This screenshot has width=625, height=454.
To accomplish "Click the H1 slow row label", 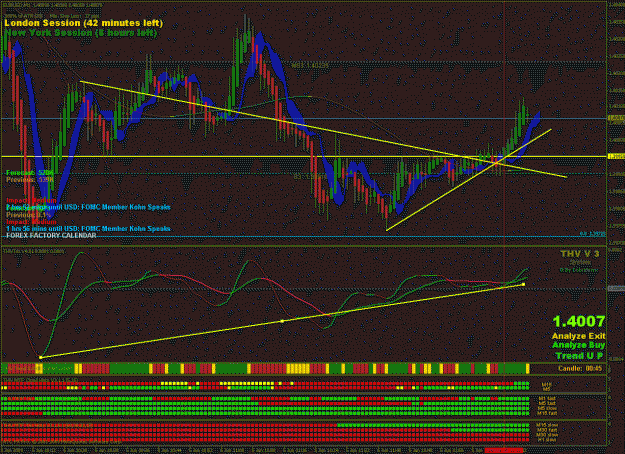I will coord(547,440).
